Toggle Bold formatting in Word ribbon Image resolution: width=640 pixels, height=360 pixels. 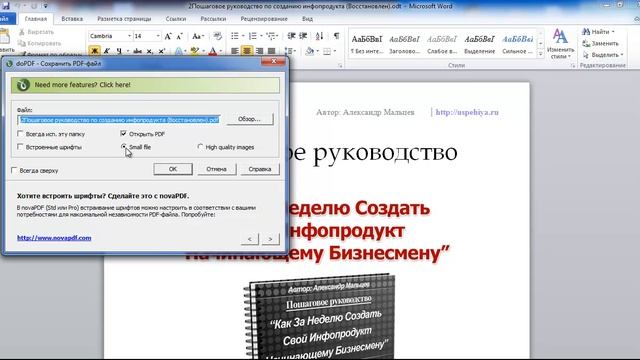95,51
